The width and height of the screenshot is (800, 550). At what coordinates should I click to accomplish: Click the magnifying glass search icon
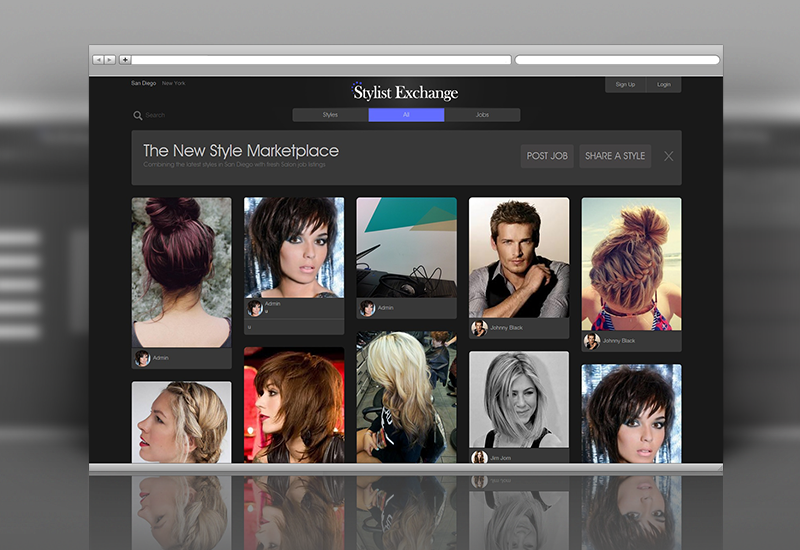click(137, 116)
